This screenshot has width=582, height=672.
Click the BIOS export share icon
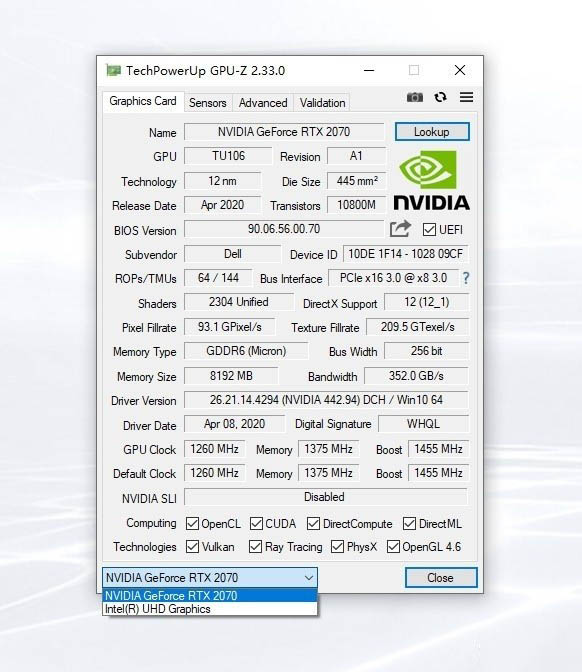coord(400,229)
